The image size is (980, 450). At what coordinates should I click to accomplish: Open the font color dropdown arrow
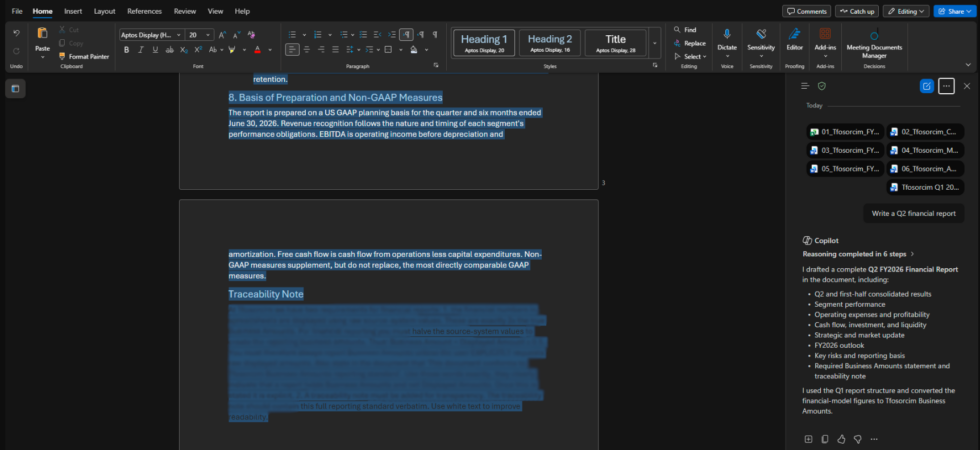pyautogui.click(x=270, y=50)
